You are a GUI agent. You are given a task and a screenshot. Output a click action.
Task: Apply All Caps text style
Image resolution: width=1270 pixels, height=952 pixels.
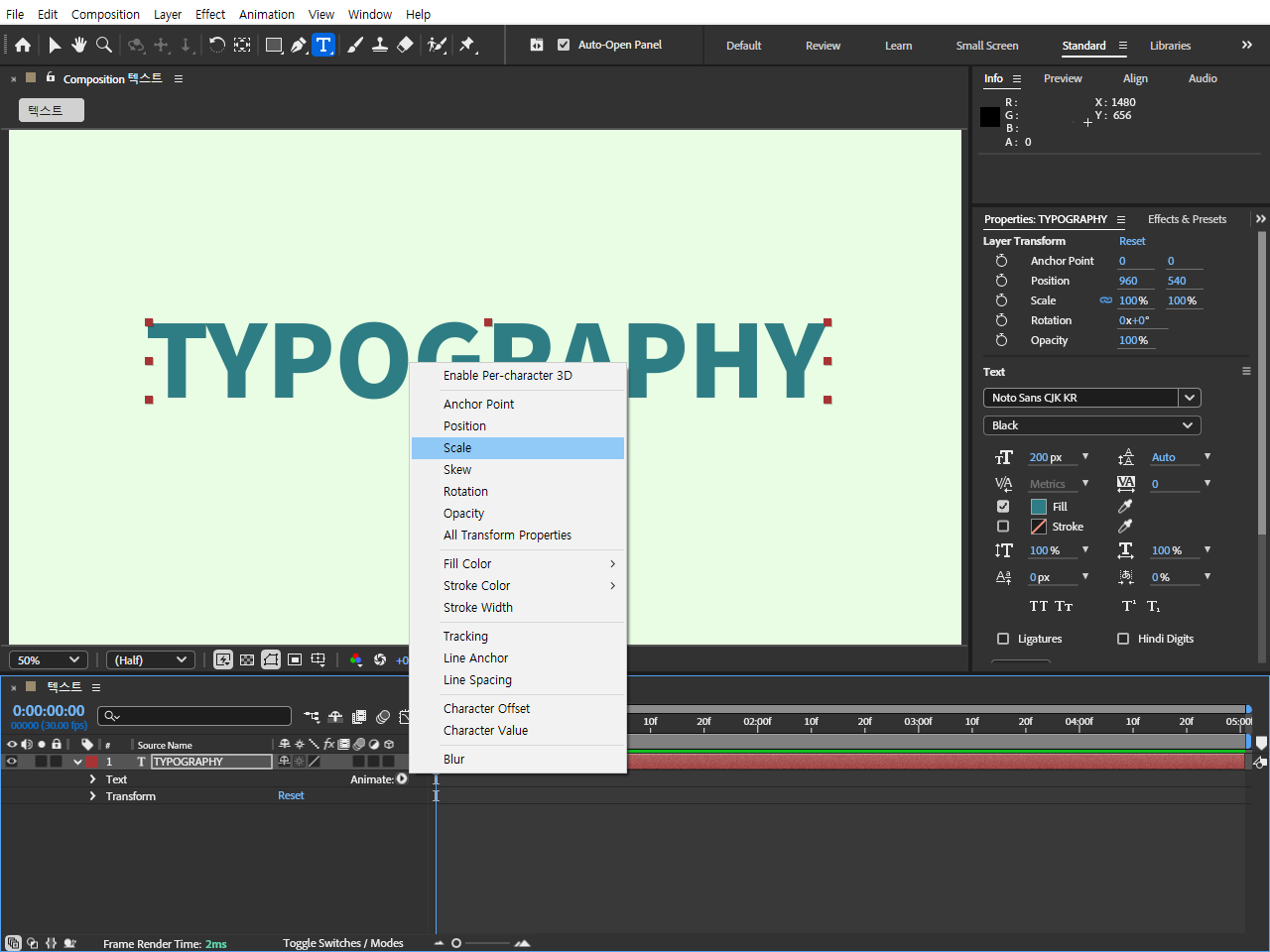tap(1039, 606)
